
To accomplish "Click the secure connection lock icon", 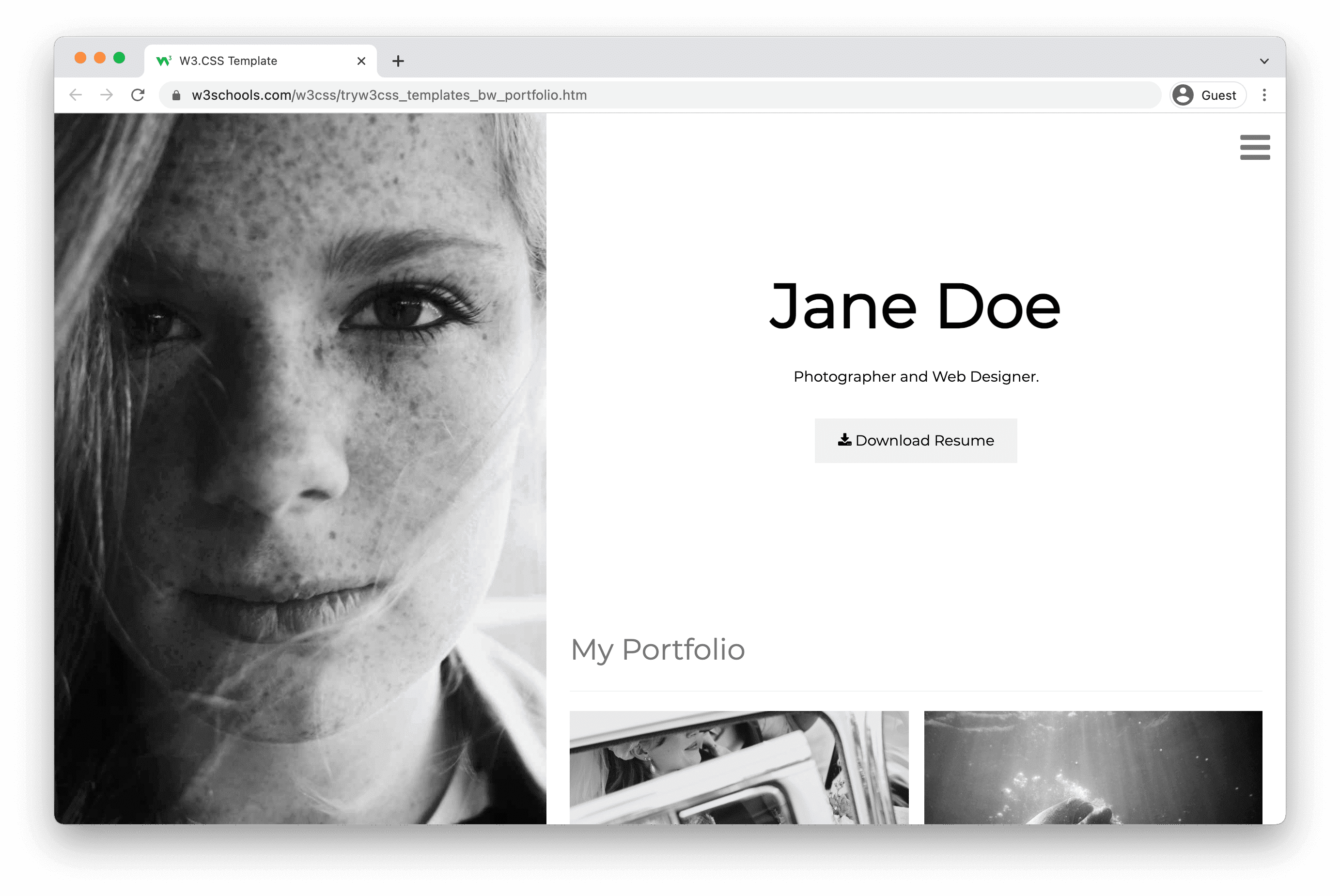I will [x=174, y=95].
